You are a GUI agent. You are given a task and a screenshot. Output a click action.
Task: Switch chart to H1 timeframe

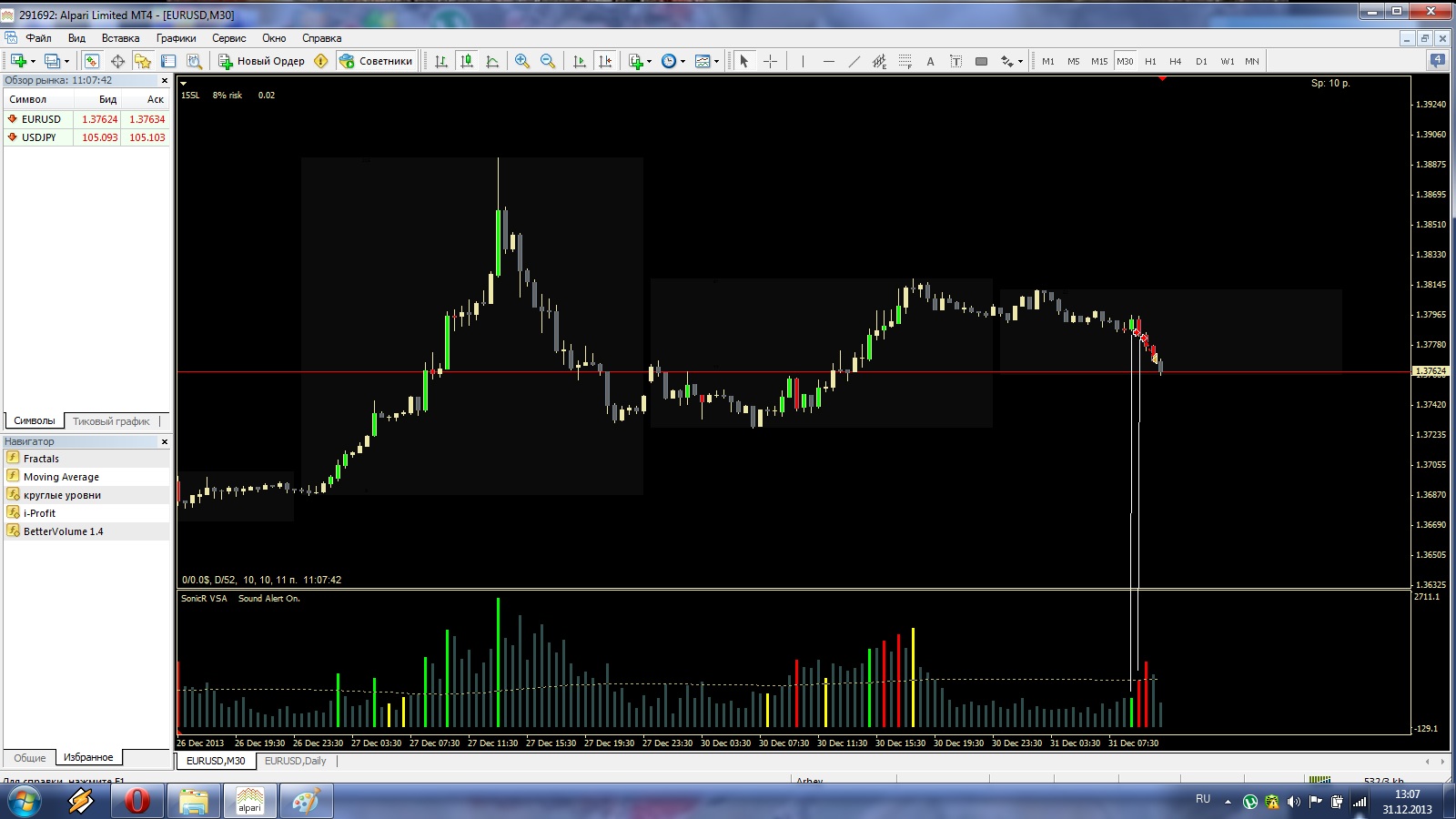tap(1150, 61)
